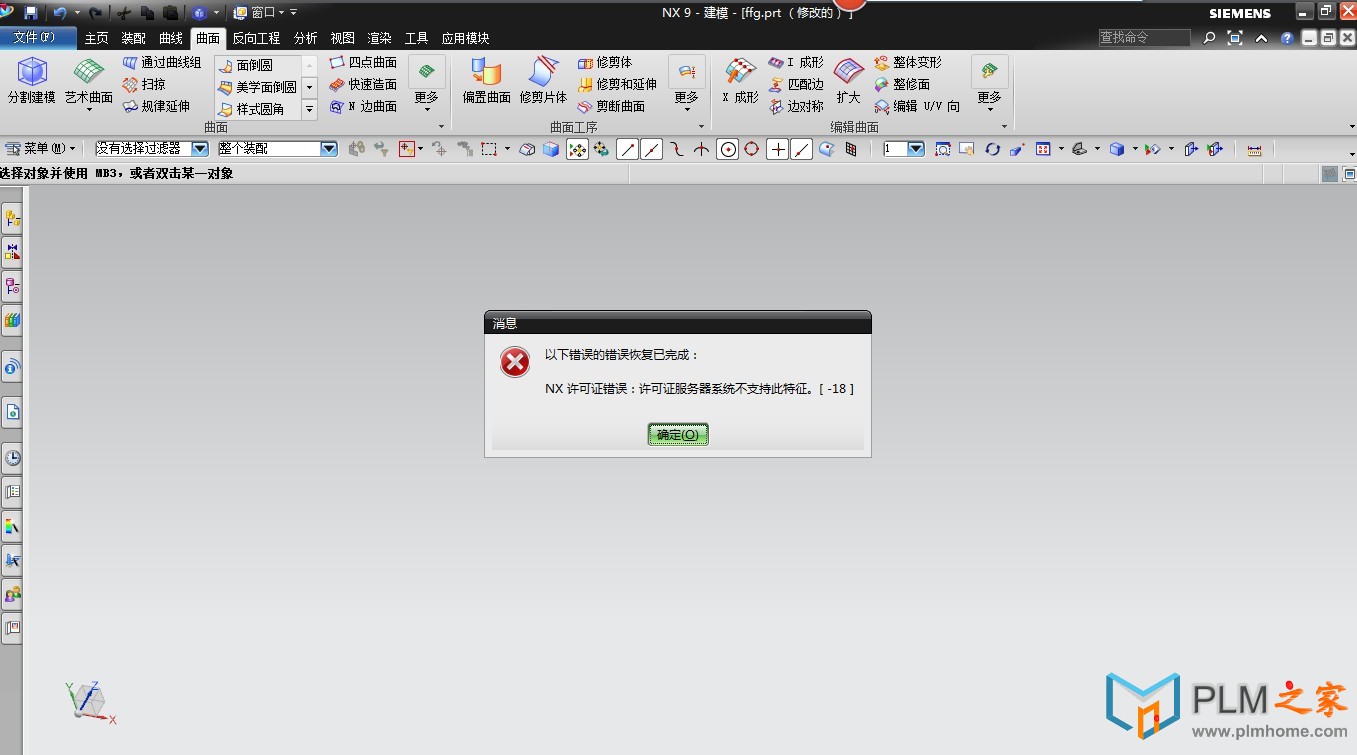The image size is (1357, 755).
Task: Select 样式圆角 styled blend
Action: coord(251,109)
